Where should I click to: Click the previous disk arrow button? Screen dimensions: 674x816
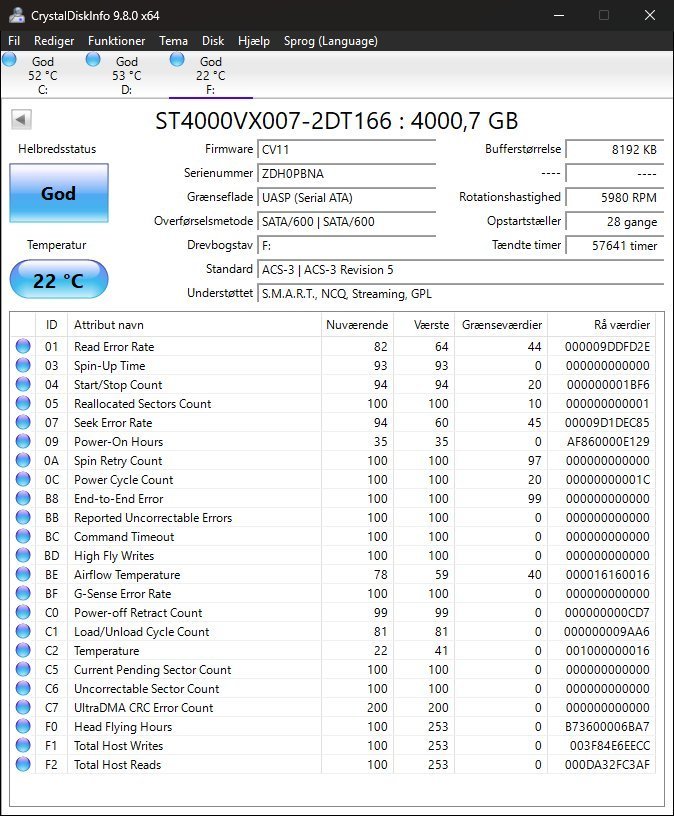tap(21, 120)
